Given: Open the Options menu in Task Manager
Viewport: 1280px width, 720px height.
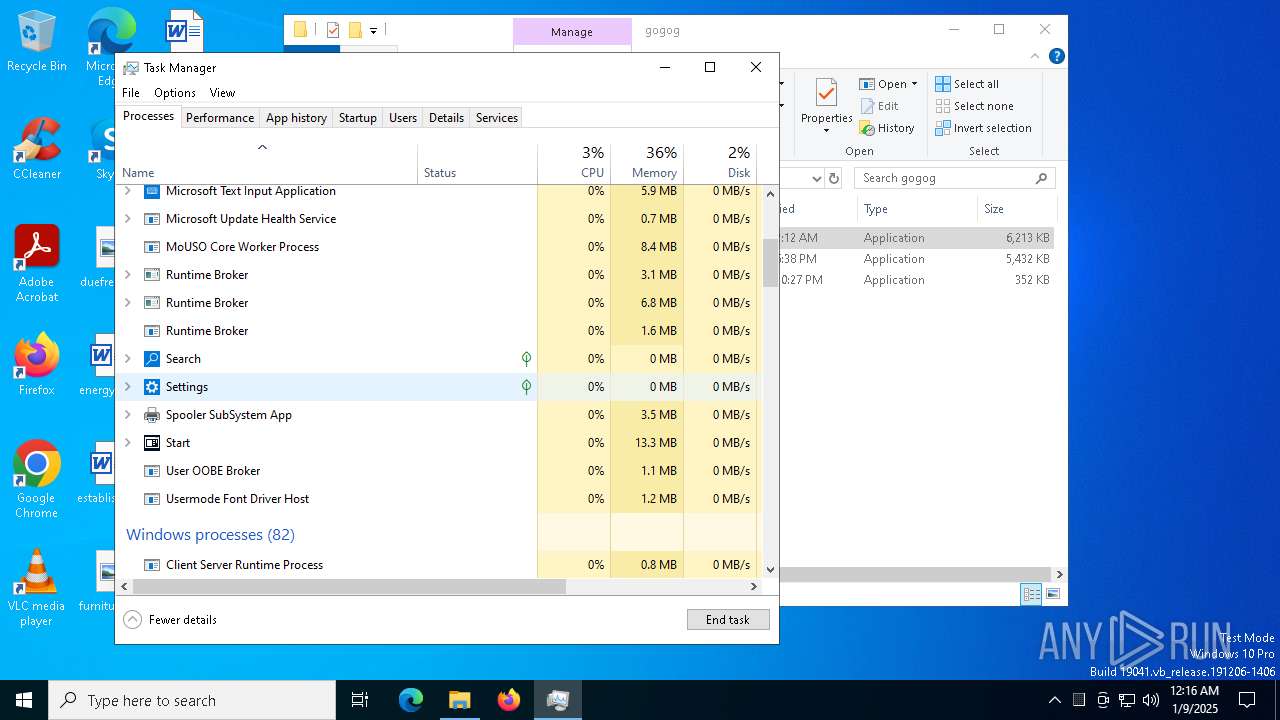Looking at the screenshot, I should pyautogui.click(x=175, y=93).
